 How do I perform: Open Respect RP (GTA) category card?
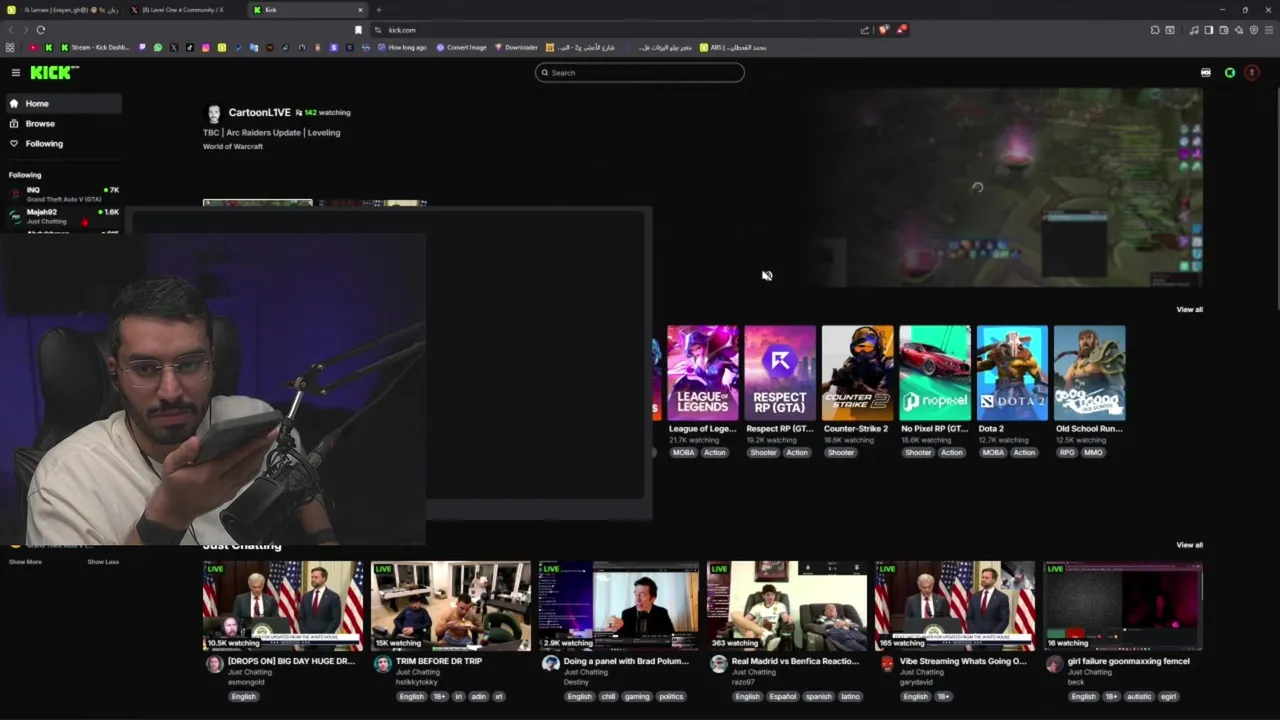780,373
